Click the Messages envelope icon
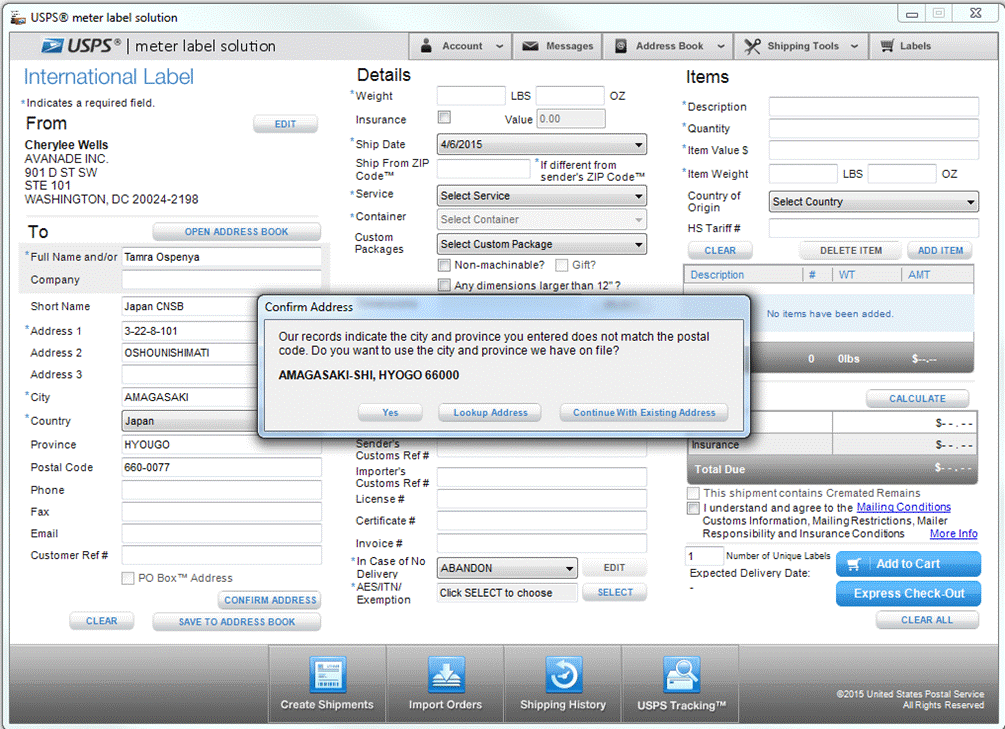This screenshot has height=729, width=1005. pyautogui.click(x=530, y=46)
